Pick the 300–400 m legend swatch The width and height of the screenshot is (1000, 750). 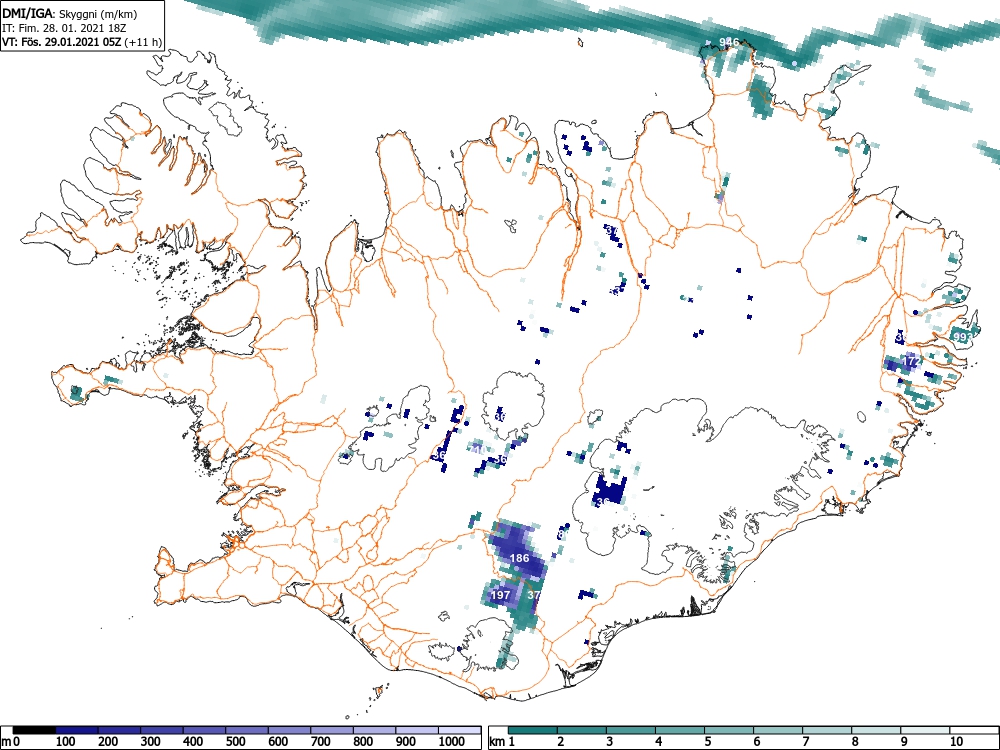point(162,730)
